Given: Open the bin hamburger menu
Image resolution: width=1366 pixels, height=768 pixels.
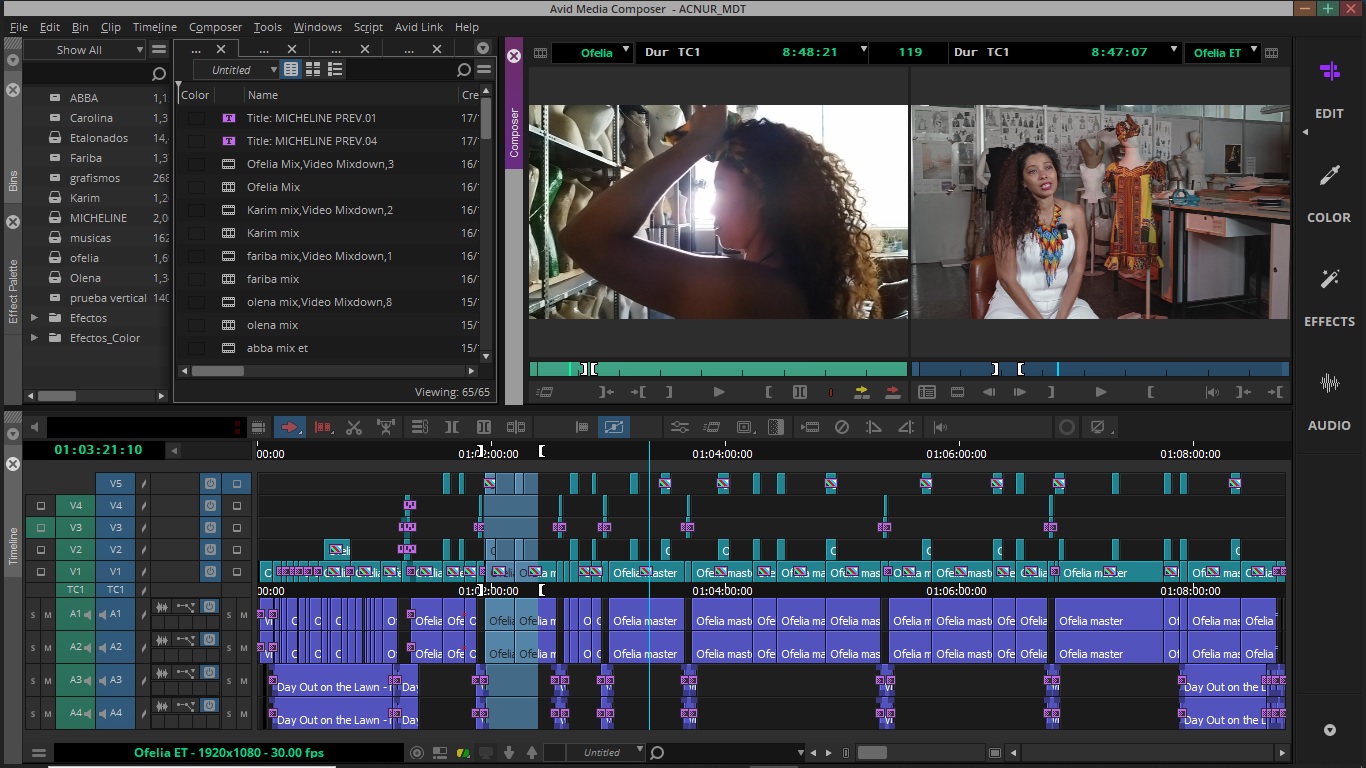Looking at the screenshot, I should tap(483, 70).
